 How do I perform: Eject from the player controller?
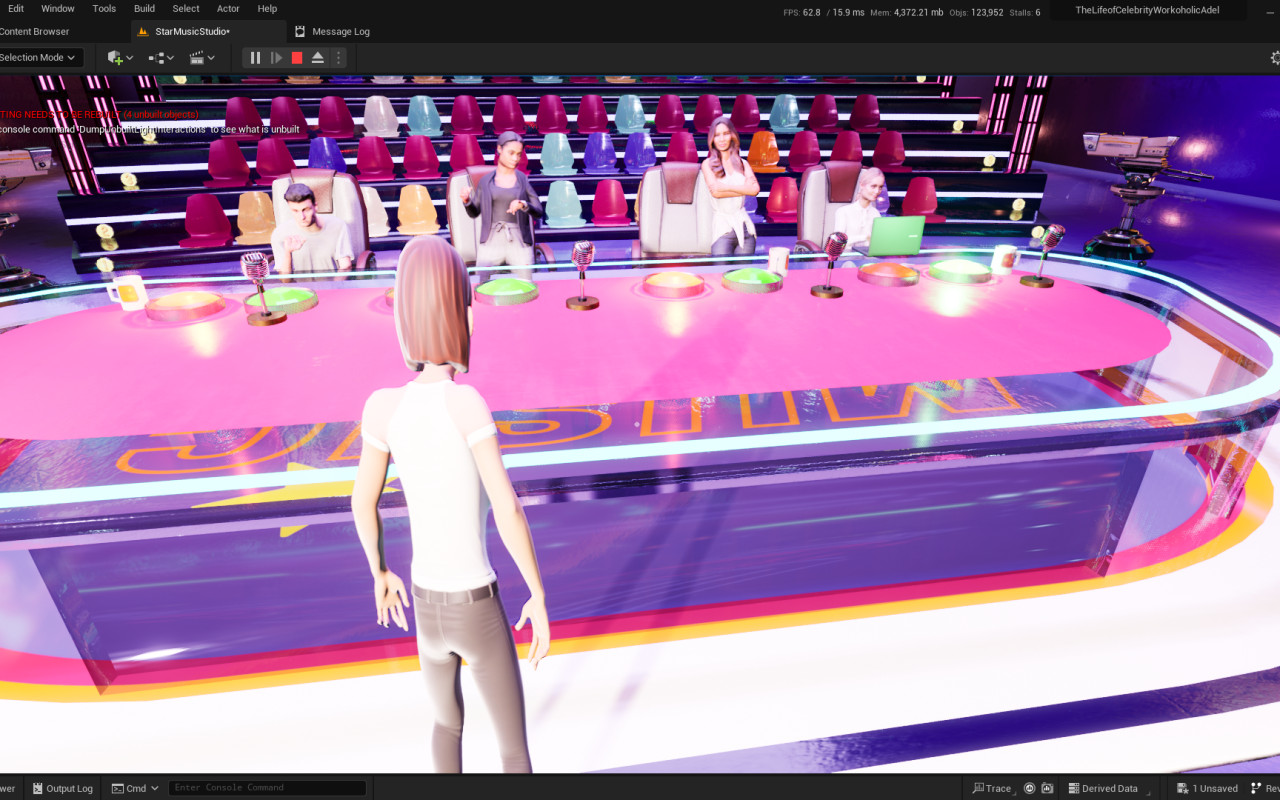[x=318, y=58]
